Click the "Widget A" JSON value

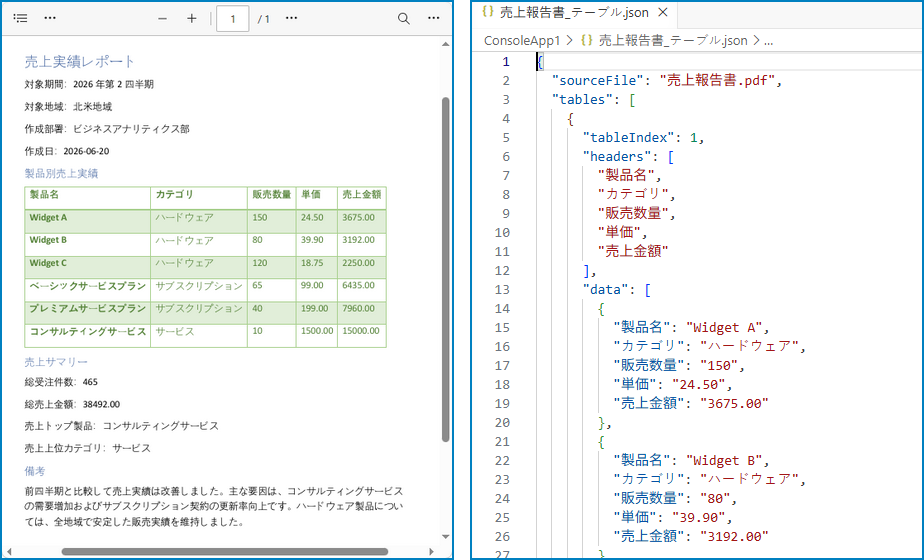(724, 327)
